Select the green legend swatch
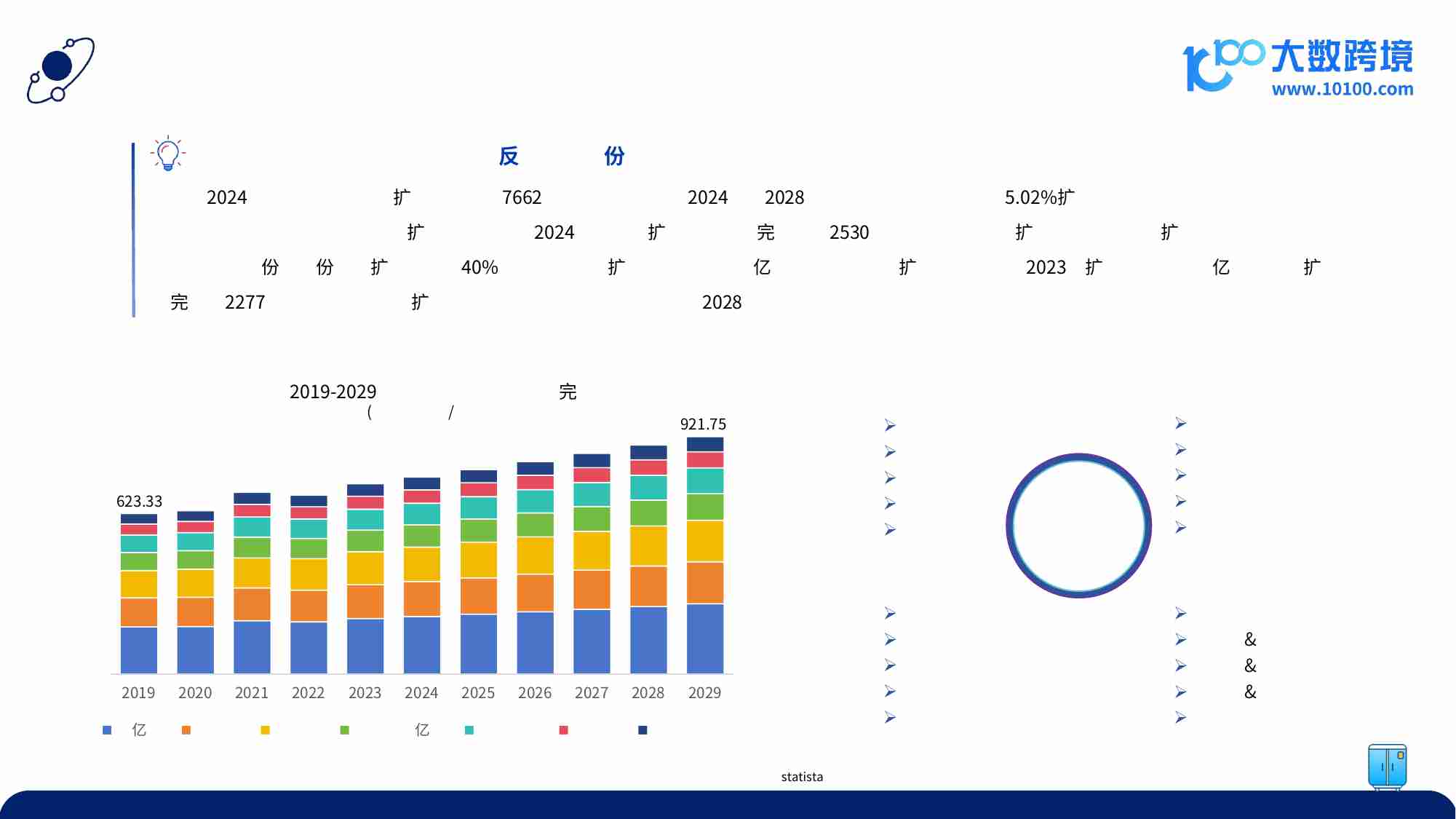 (345, 730)
